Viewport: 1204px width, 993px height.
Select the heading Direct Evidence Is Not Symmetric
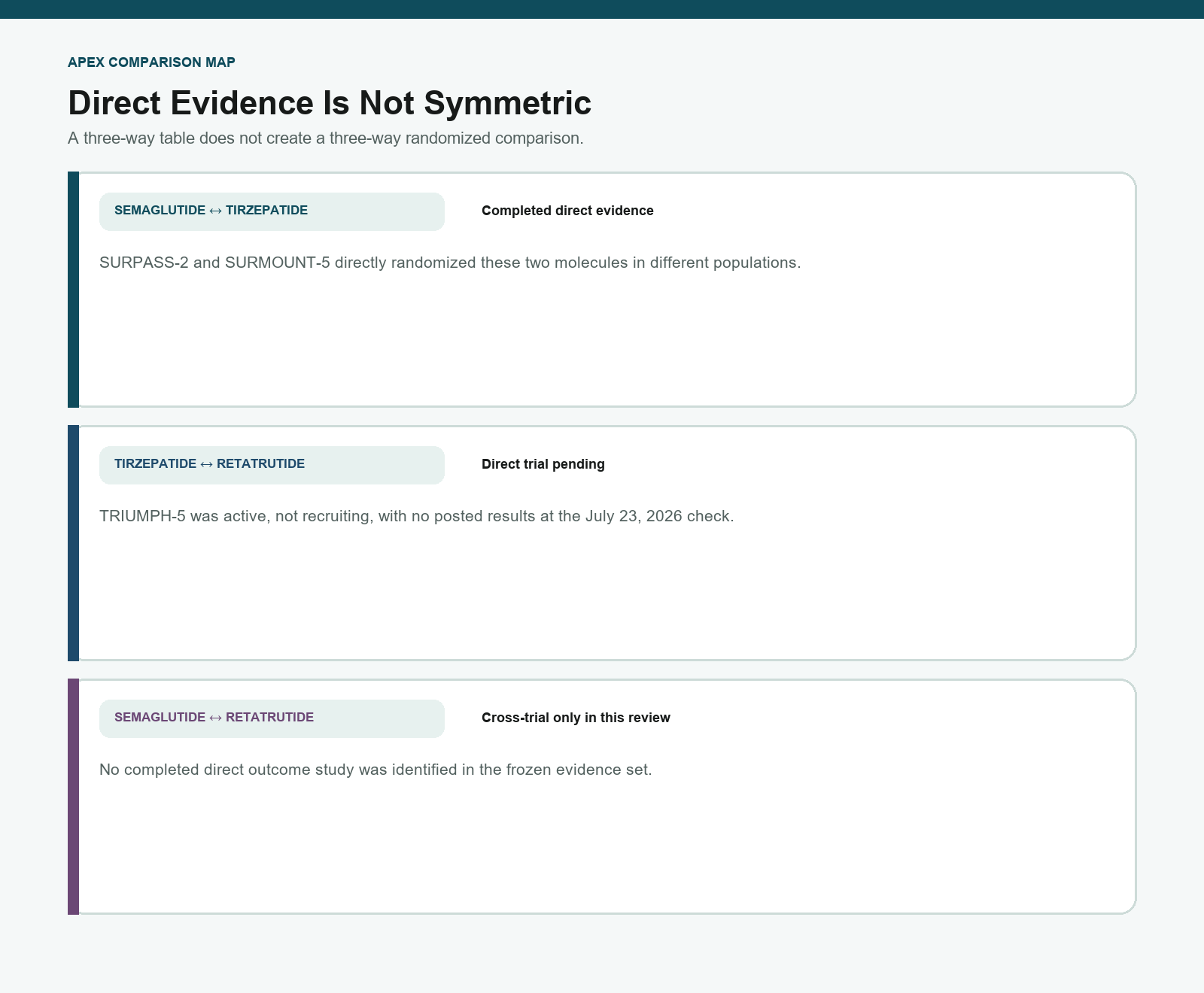point(330,103)
